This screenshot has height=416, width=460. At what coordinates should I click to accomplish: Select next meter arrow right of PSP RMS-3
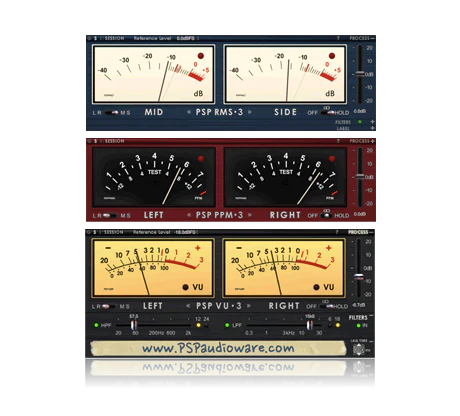[x=249, y=112]
